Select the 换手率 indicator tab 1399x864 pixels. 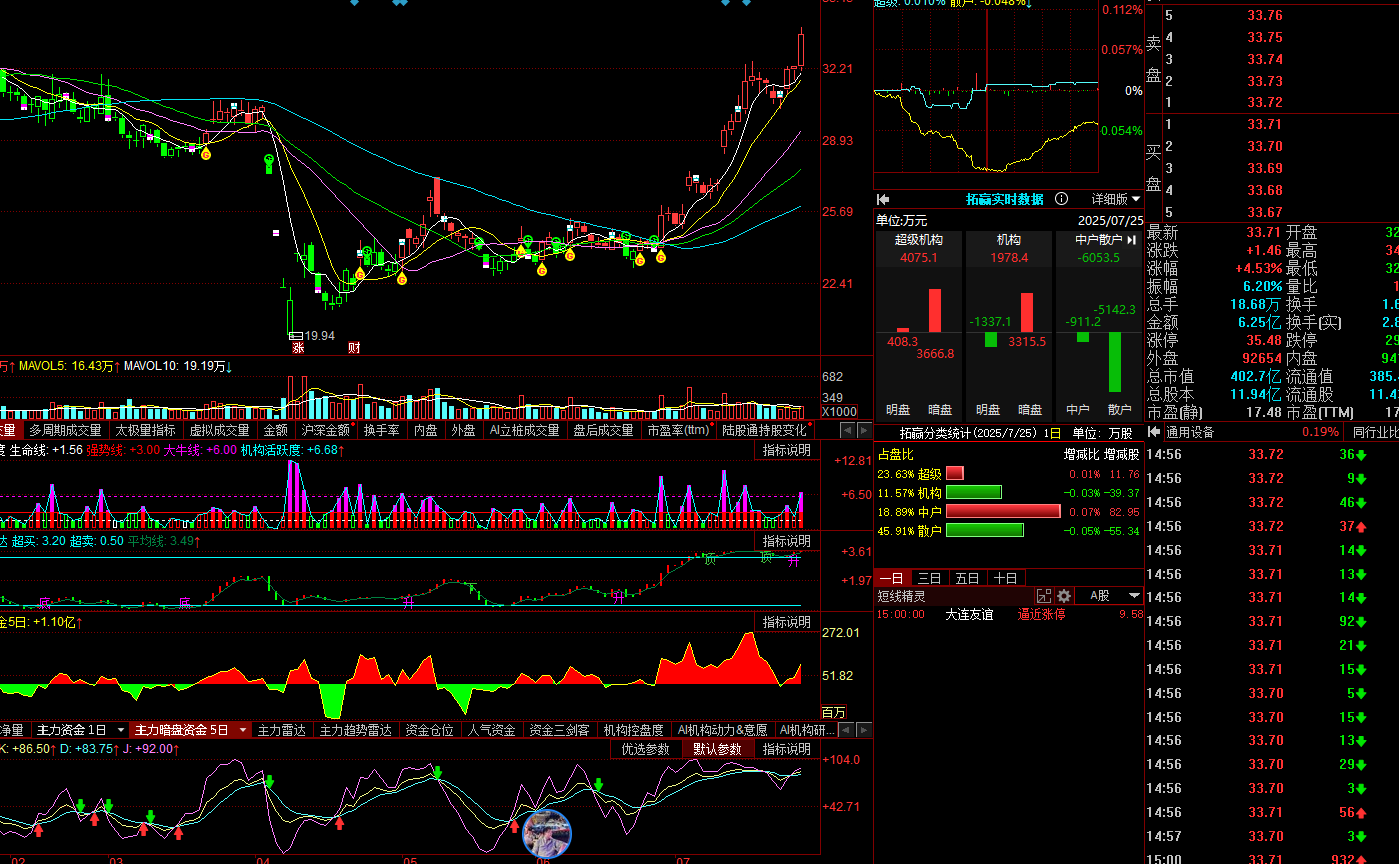[x=382, y=430]
